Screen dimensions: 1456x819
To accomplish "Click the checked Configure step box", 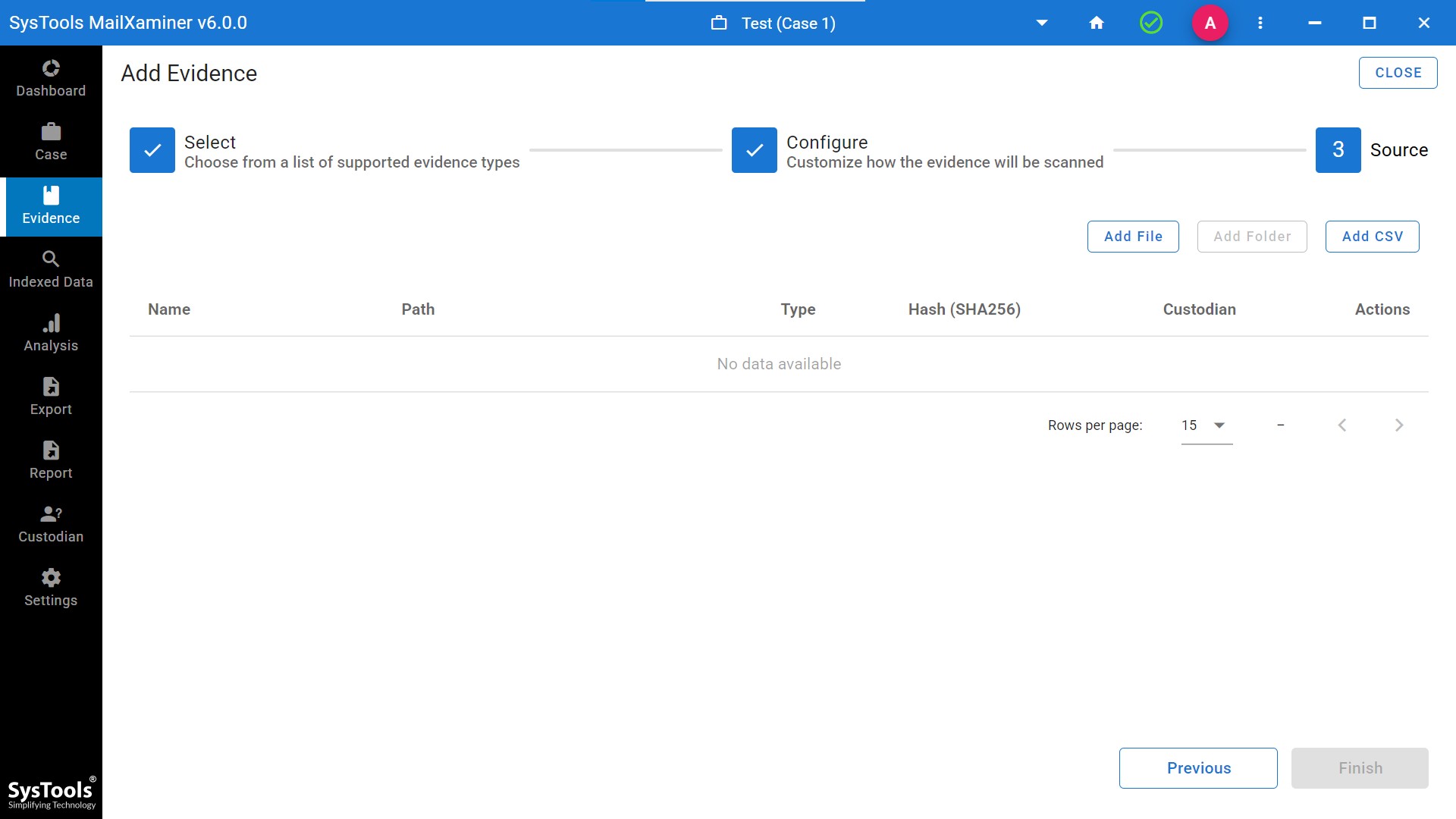I will click(x=755, y=150).
